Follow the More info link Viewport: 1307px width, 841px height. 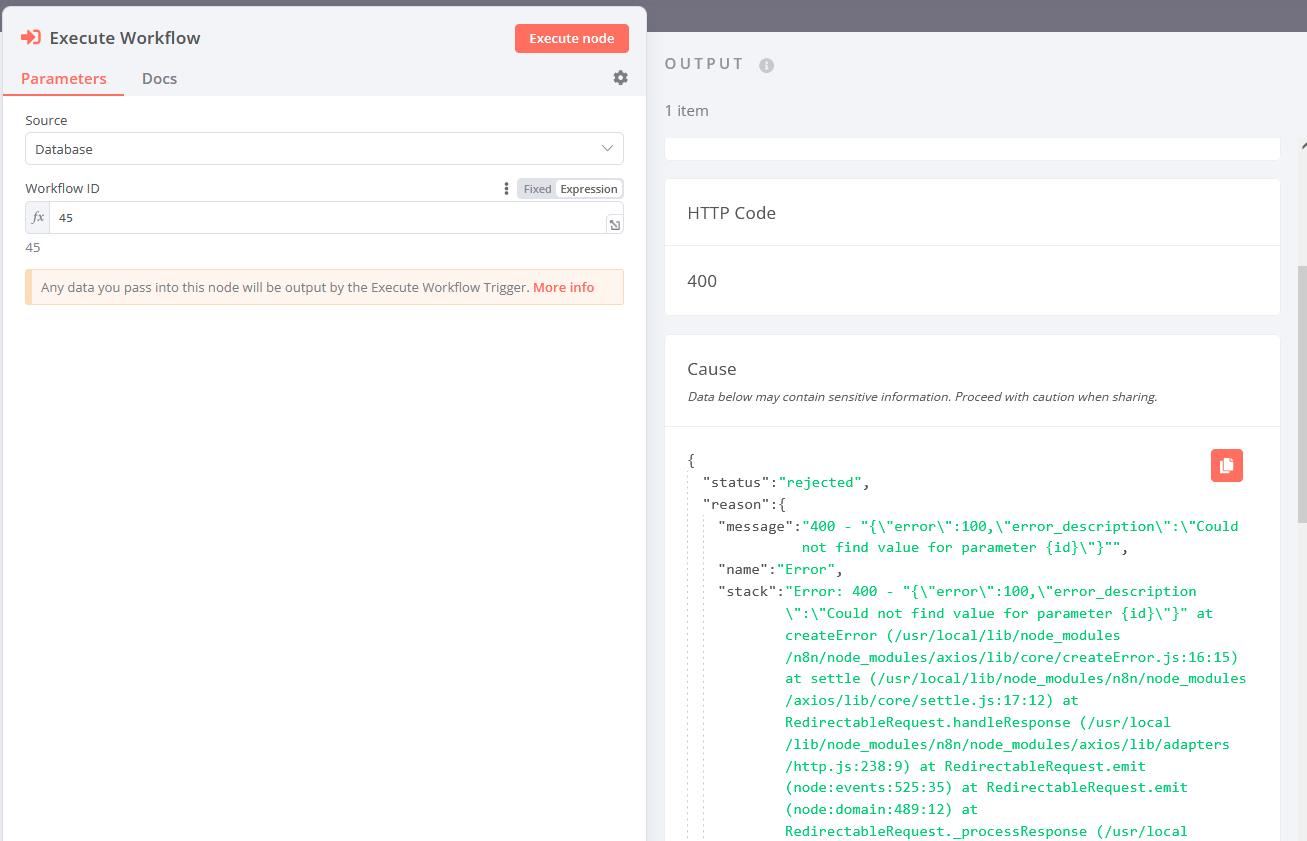pos(563,288)
